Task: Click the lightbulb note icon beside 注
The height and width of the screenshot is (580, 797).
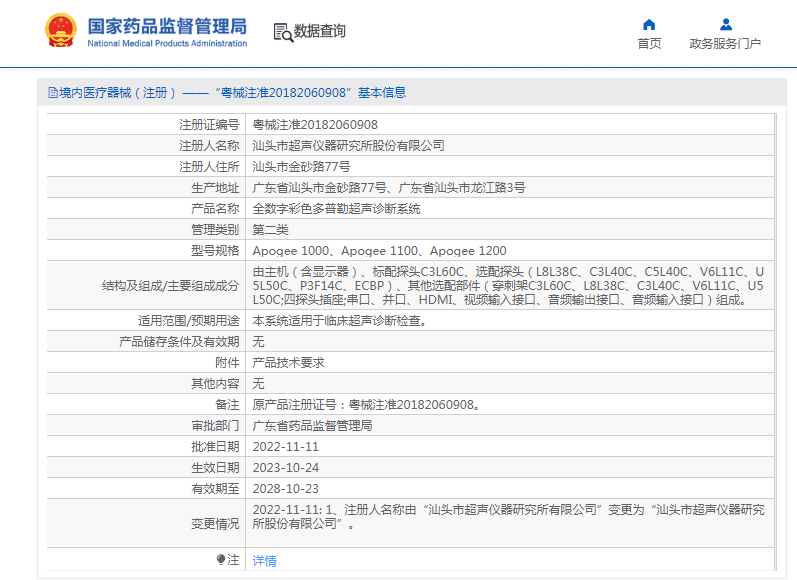Action: point(221,560)
